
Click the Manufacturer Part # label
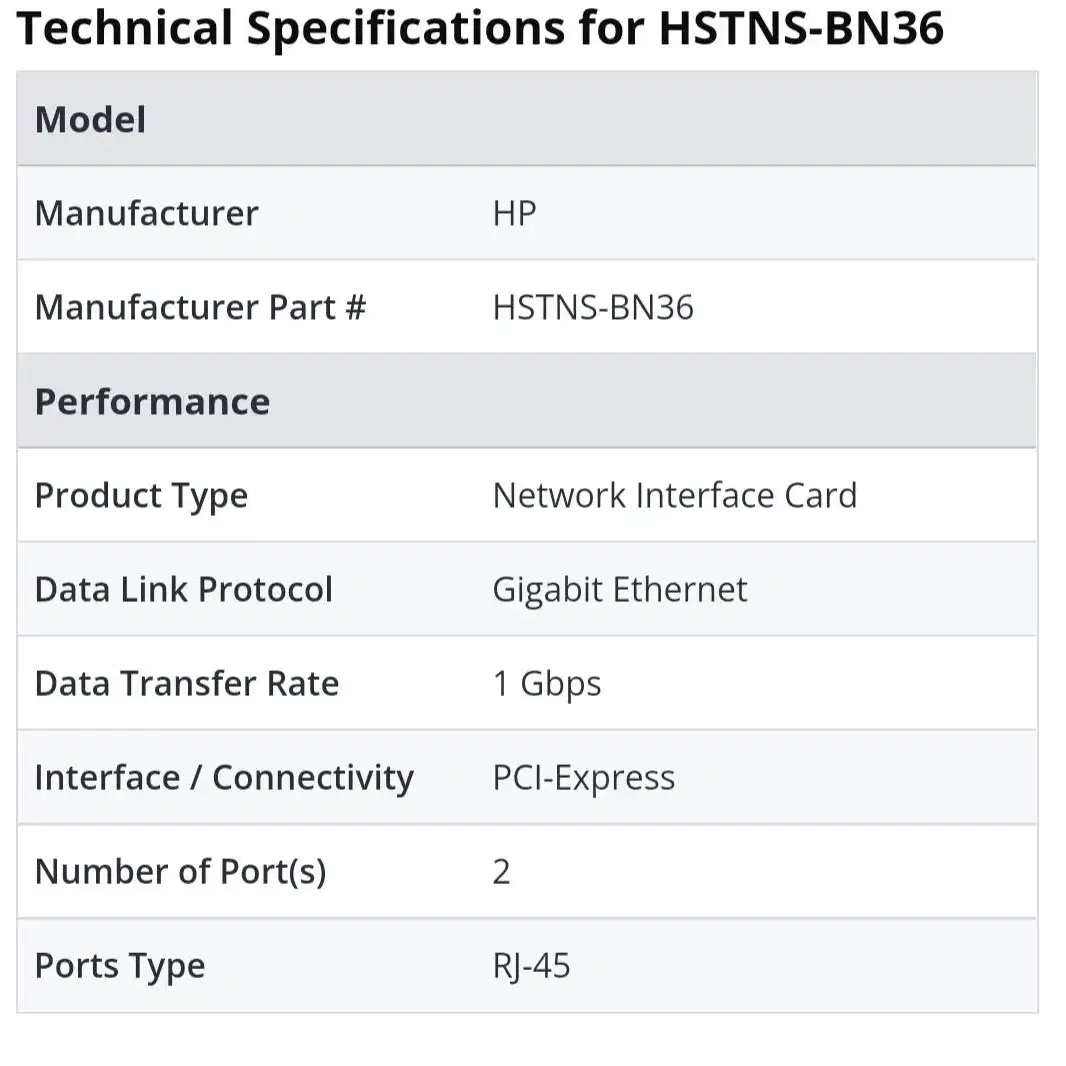coord(201,307)
